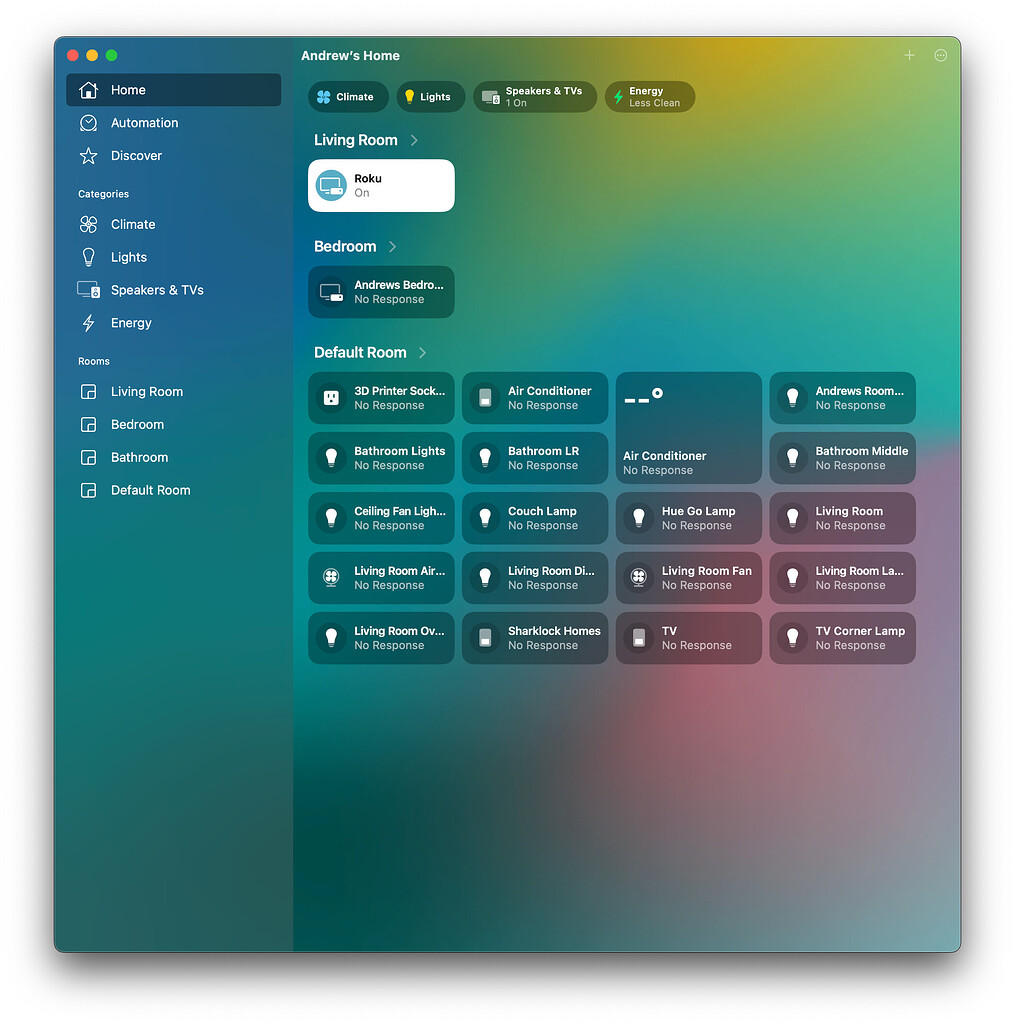Click the Lights bulb icon in sidebar
Screen dimensions: 1015x1024
pos(88,257)
